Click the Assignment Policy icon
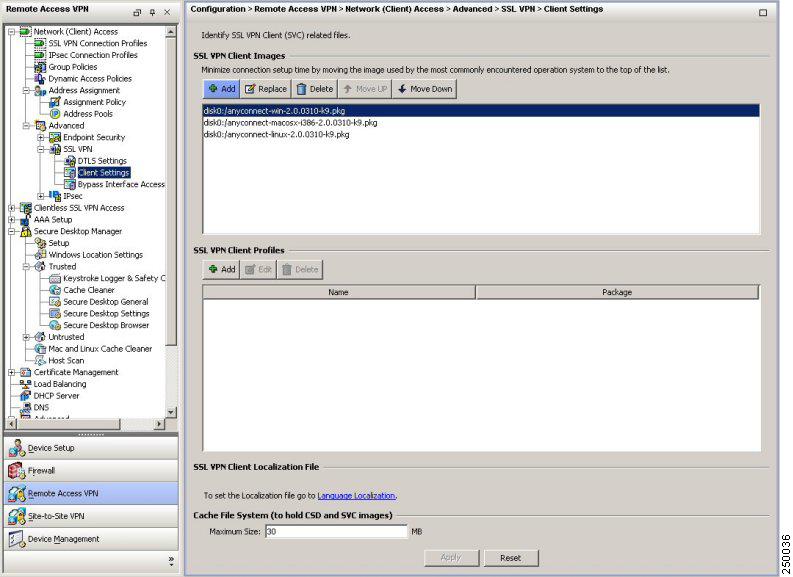 pyautogui.click(x=55, y=102)
